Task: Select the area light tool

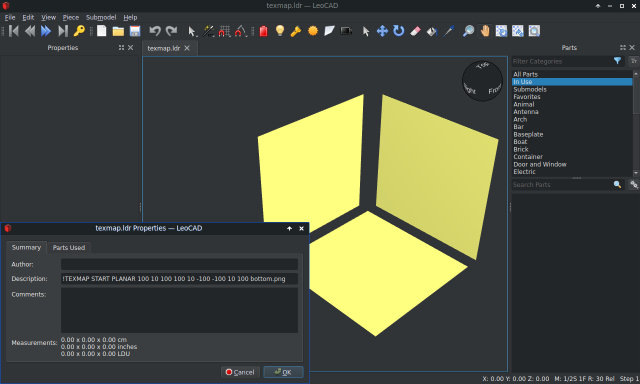Action: point(329,31)
